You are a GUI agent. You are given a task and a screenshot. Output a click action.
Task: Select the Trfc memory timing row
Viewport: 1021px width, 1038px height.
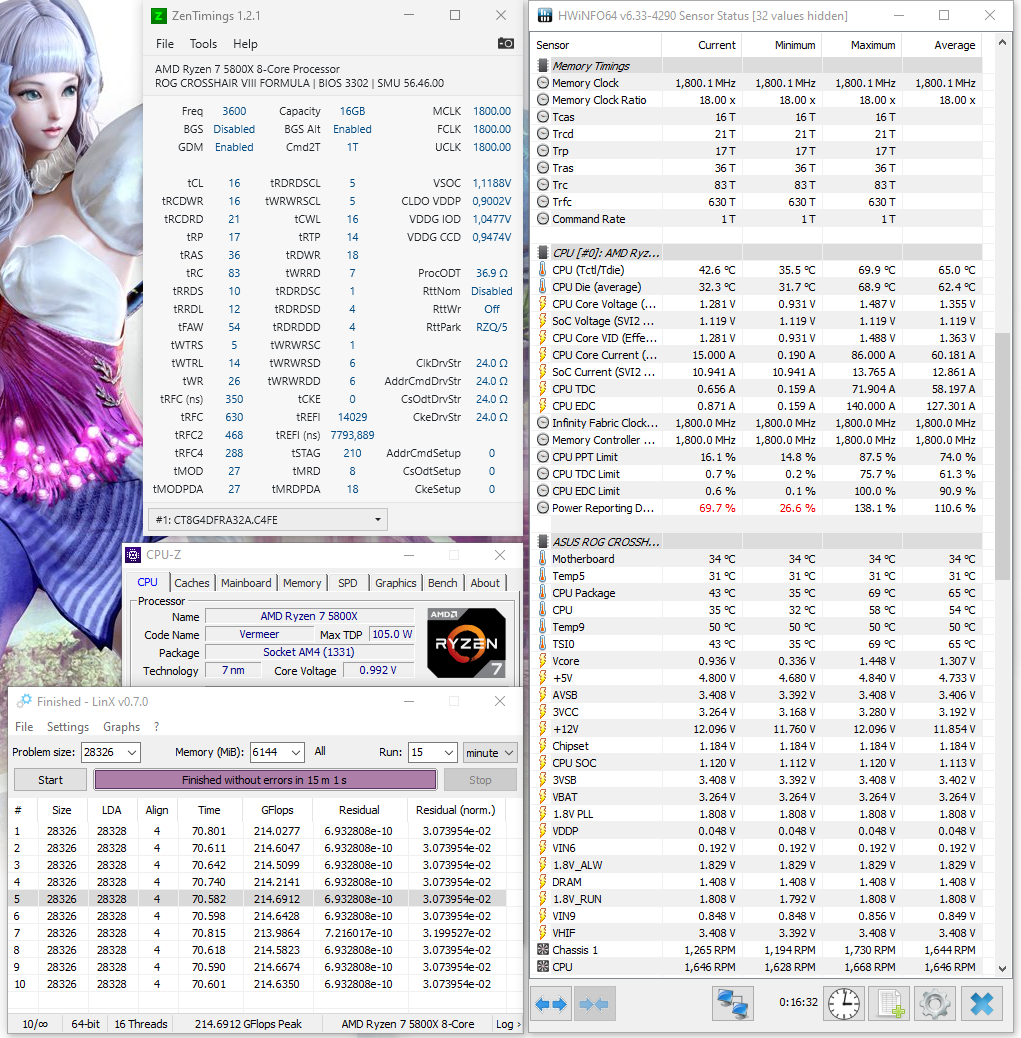pos(759,202)
